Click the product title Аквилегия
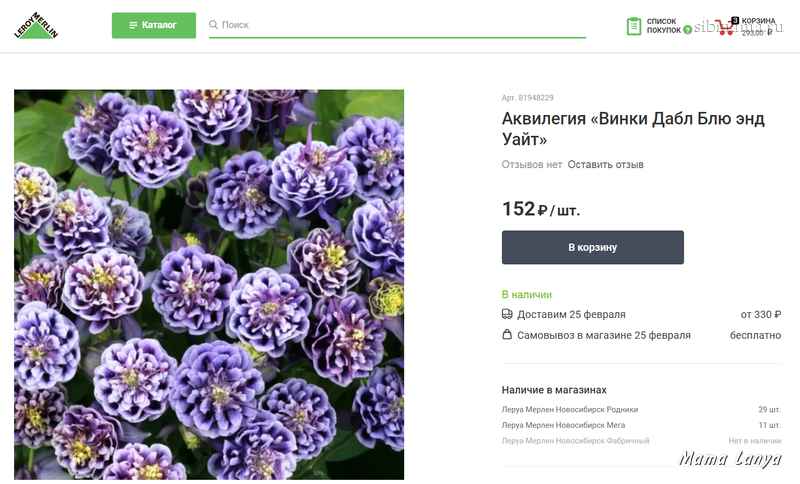 coord(632,129)
